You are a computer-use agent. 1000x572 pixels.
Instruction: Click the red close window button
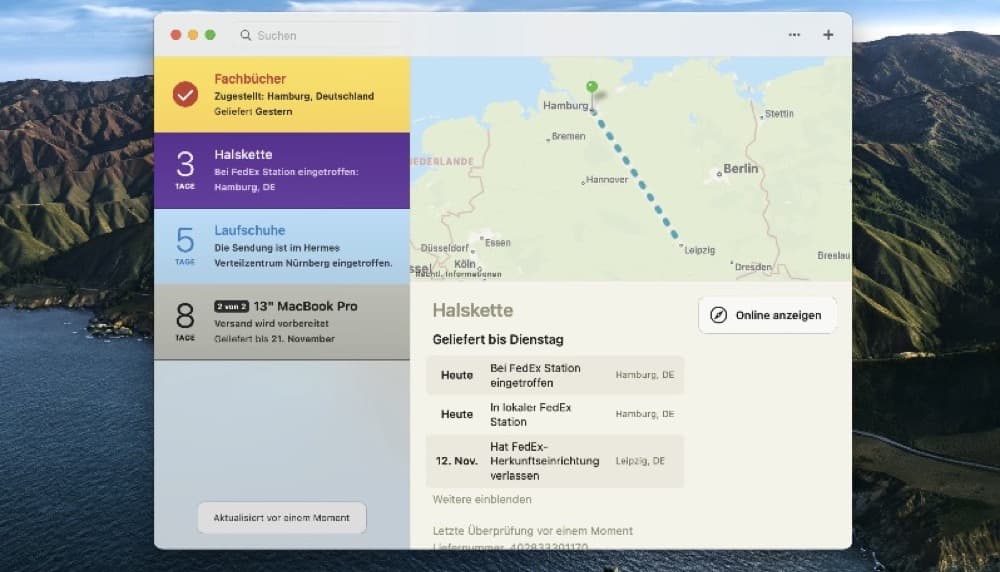tap(176, 35)
